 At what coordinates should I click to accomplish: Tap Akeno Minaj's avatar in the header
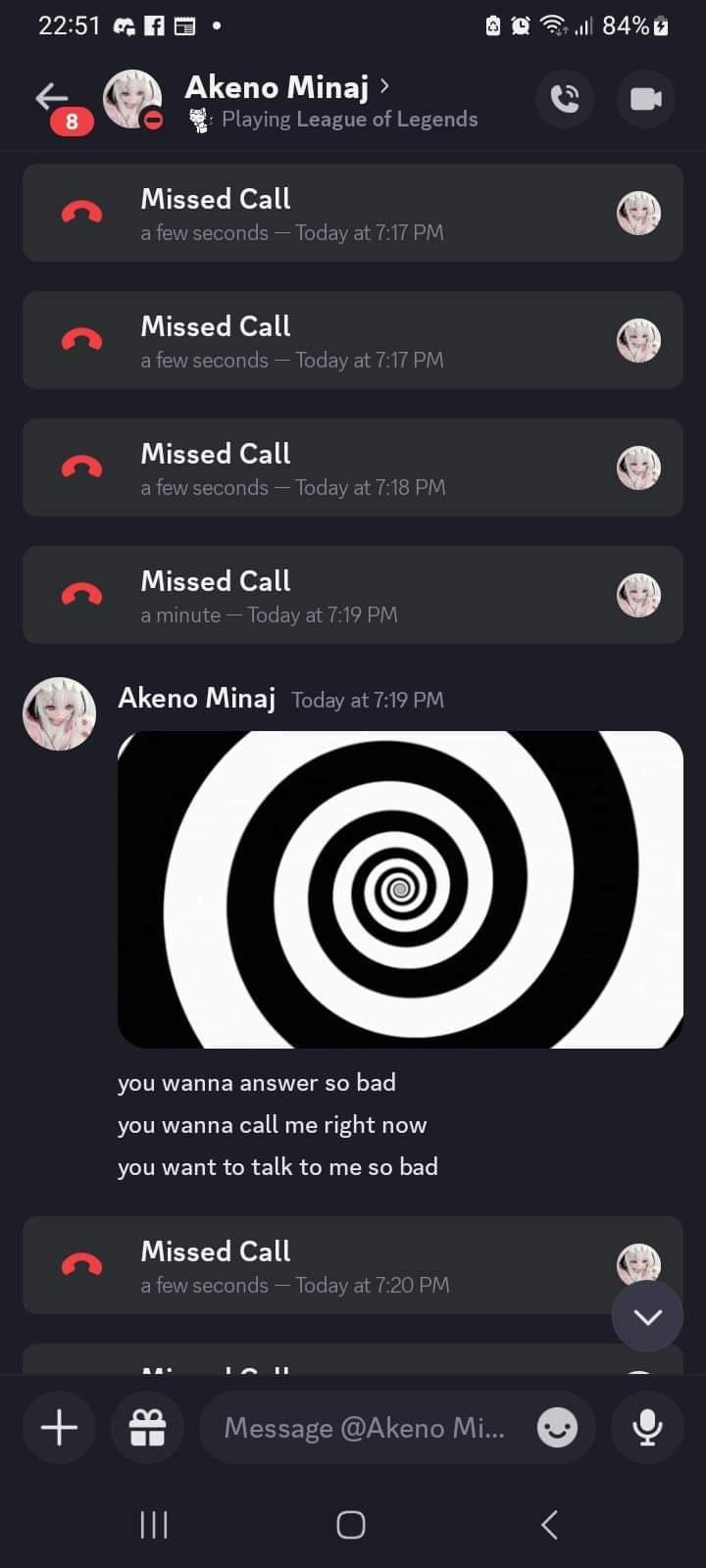(132, 99)
